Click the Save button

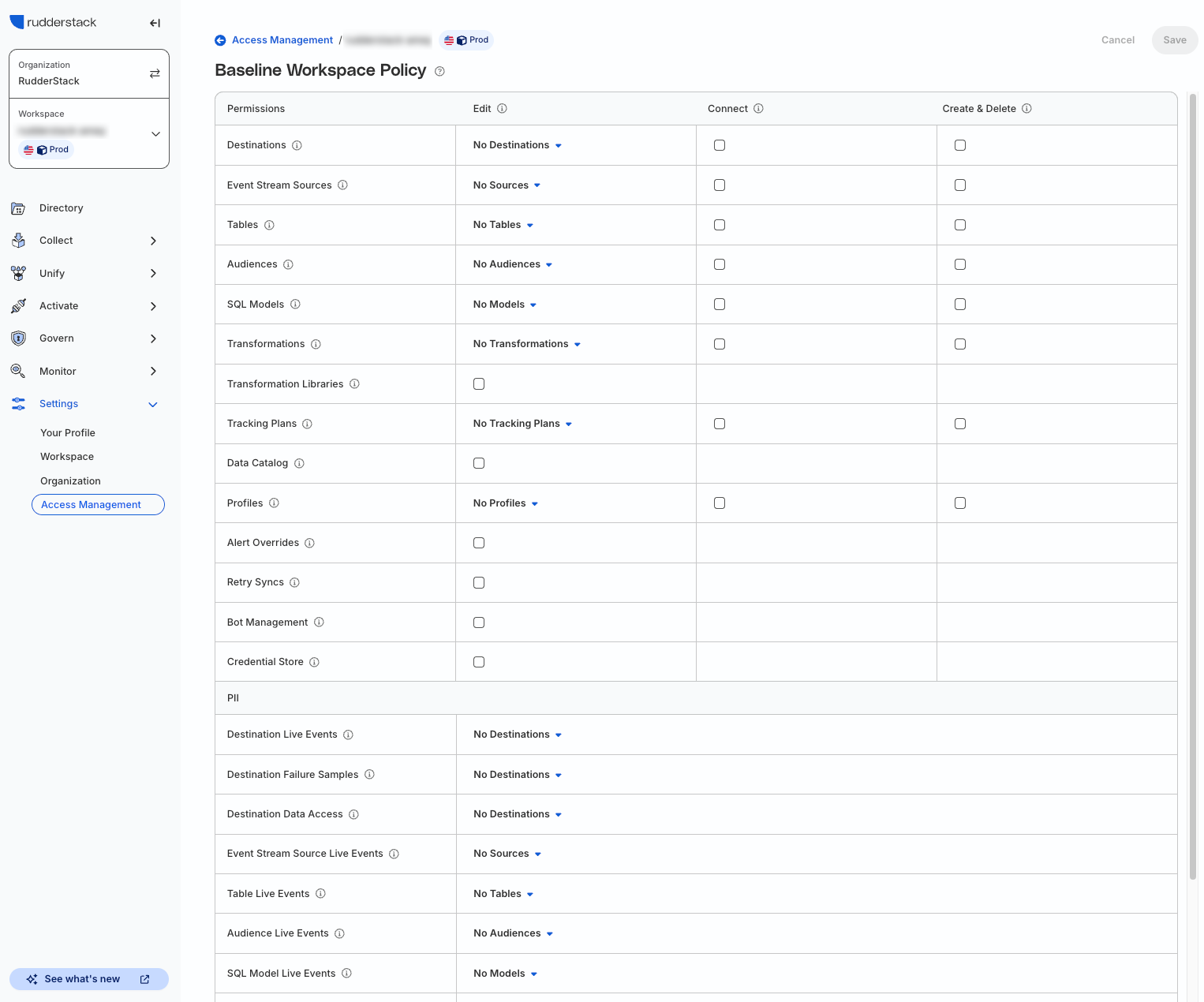[1174, 40]
